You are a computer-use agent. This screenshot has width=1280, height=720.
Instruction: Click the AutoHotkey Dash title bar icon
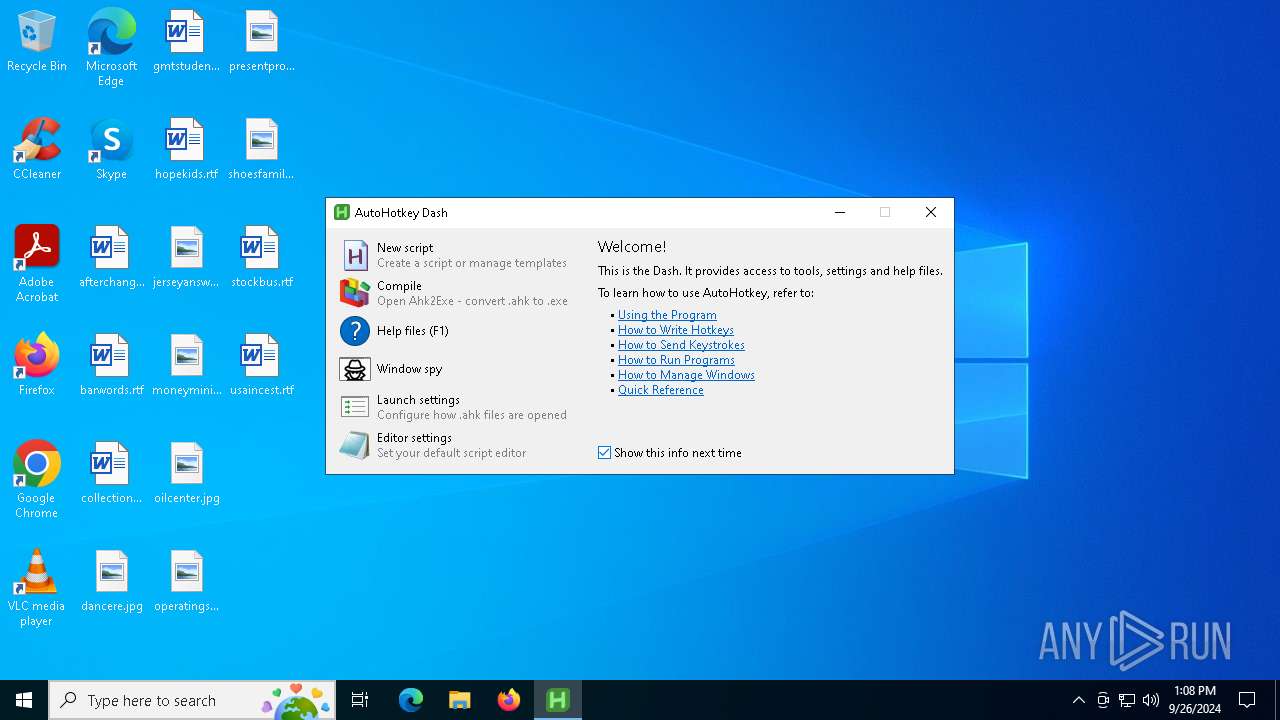pos(342,212)
